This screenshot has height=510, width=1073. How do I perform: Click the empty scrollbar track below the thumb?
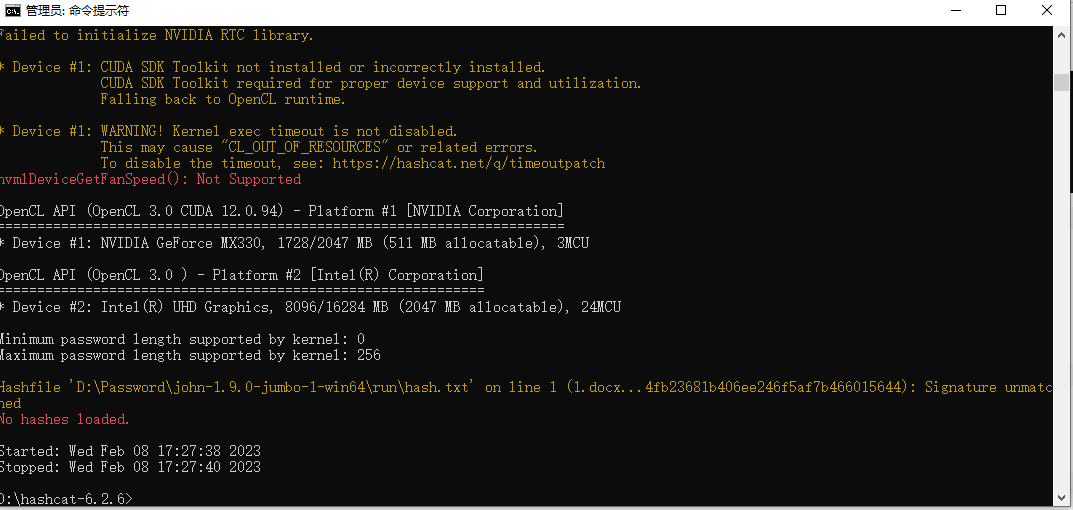[1061, 294]
